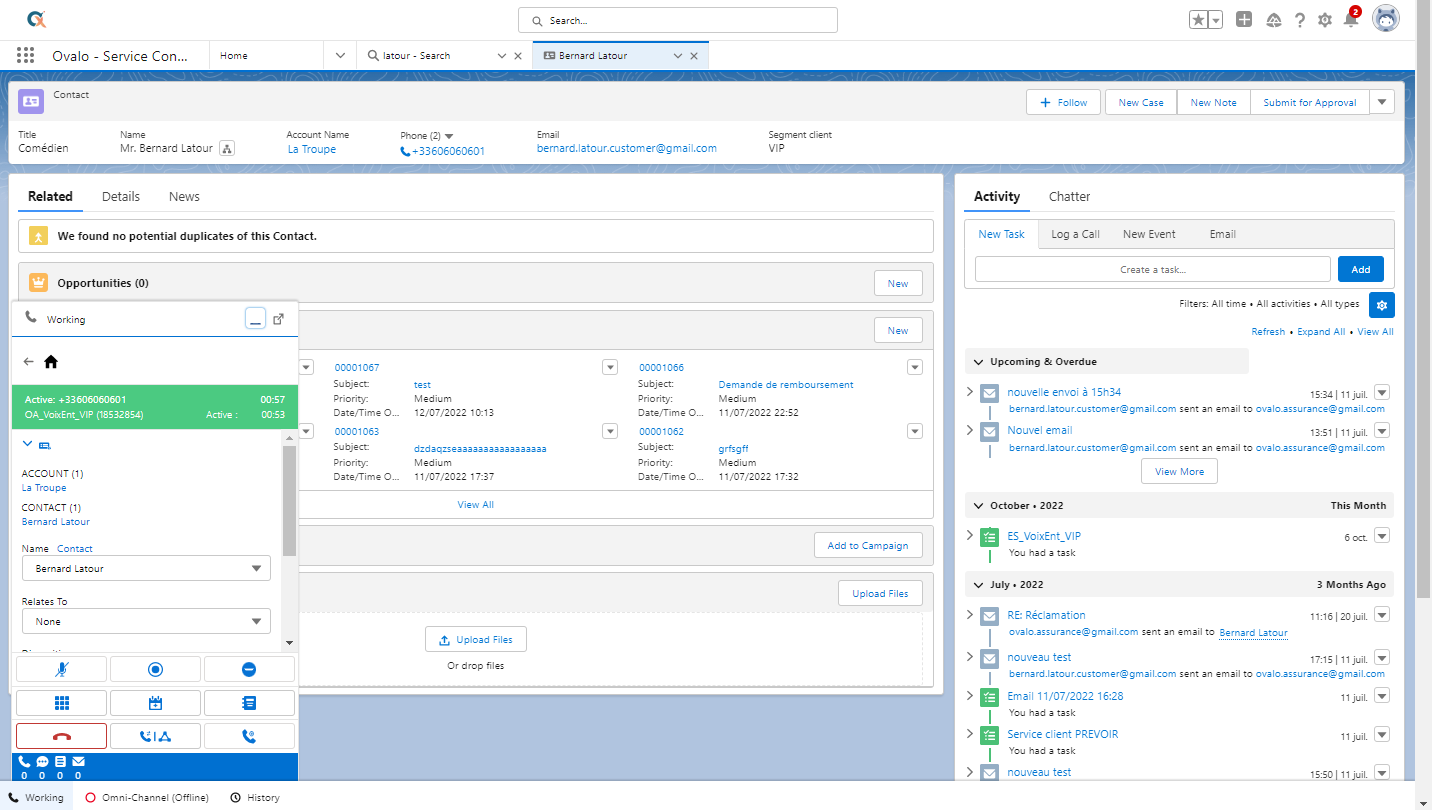Open the softphone dial pad
1432x810 pixels.
click(x=62, y=703)
